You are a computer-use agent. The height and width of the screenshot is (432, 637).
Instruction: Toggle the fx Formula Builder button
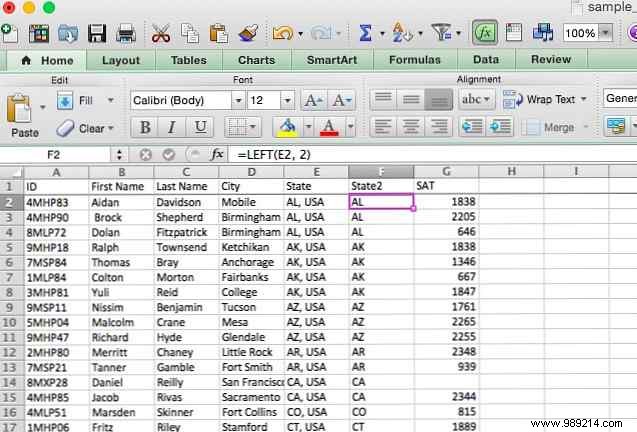point(485,33)
